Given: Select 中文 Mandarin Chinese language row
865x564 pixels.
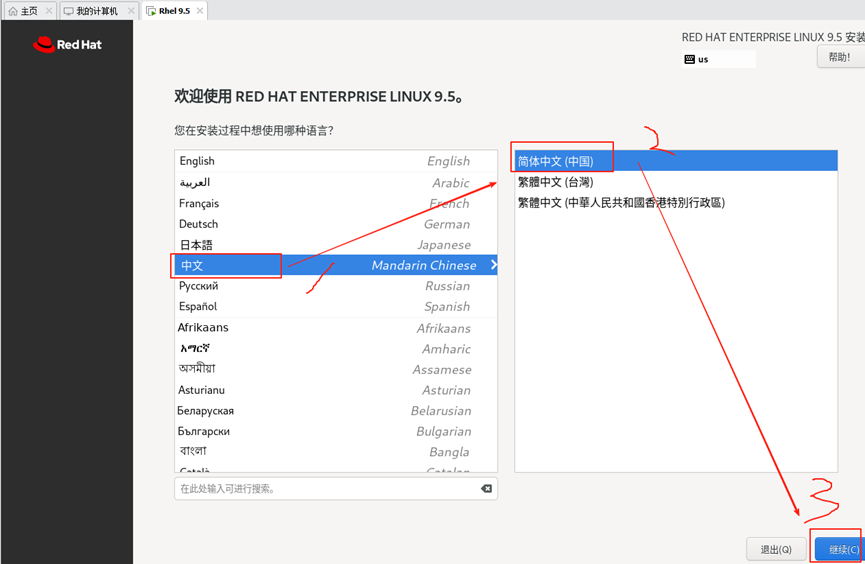Looking at the screenshot, I should coord(335,265).
